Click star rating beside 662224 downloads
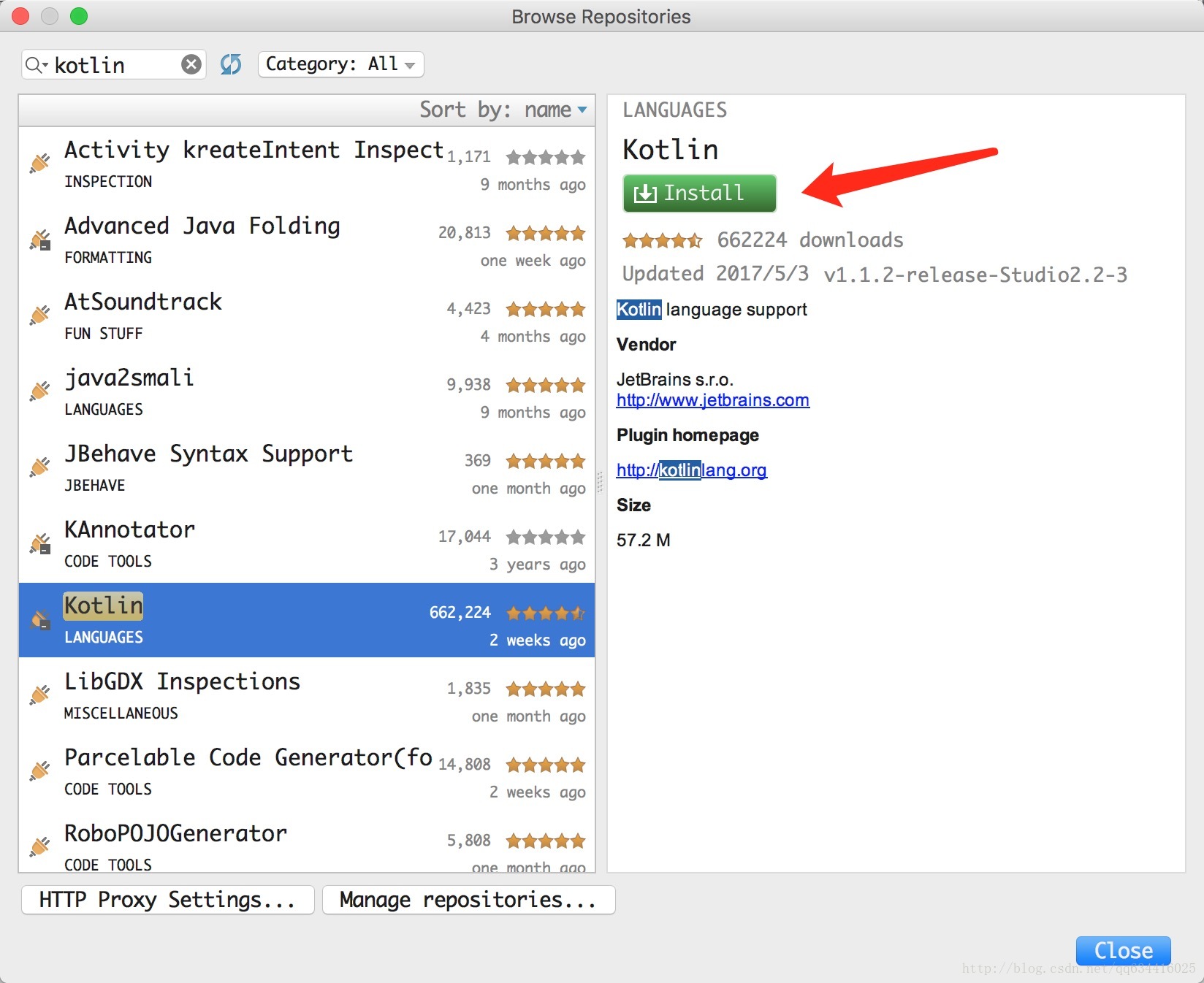Screen dimensions: 1204x983 pyautogui.click(x=663, y=240)
